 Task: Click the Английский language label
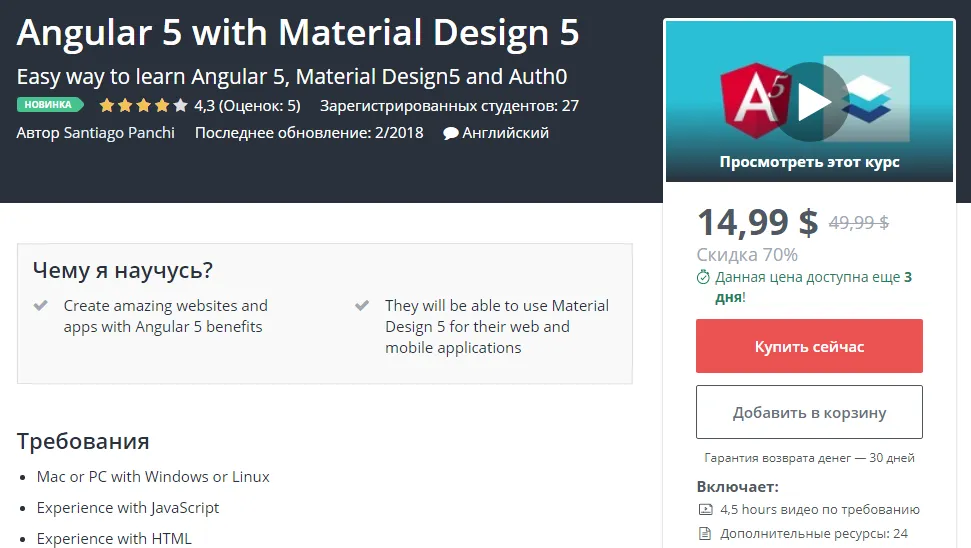click(x=506, y=132)
